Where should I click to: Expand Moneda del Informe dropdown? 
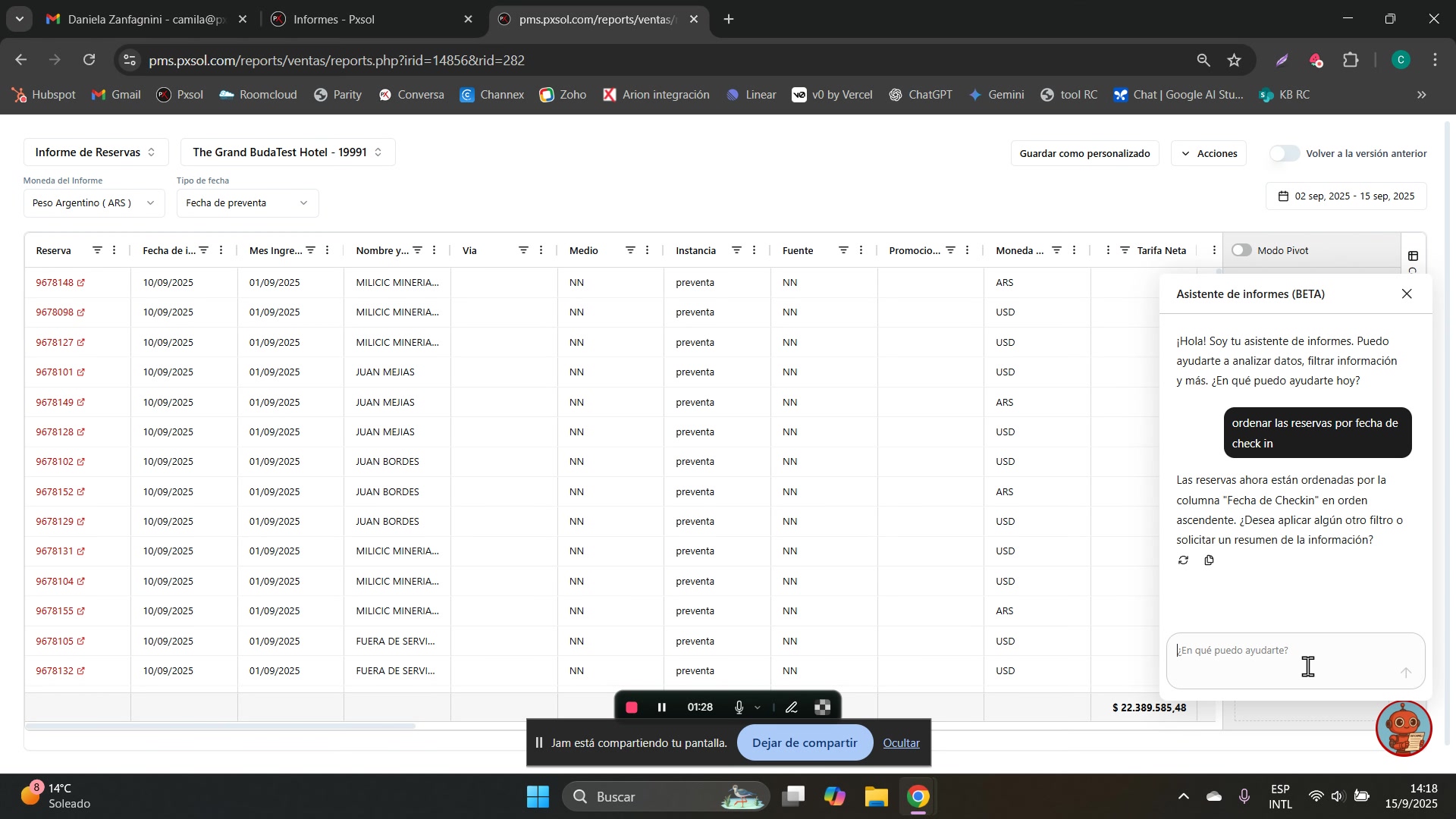[x=94, y=203]
